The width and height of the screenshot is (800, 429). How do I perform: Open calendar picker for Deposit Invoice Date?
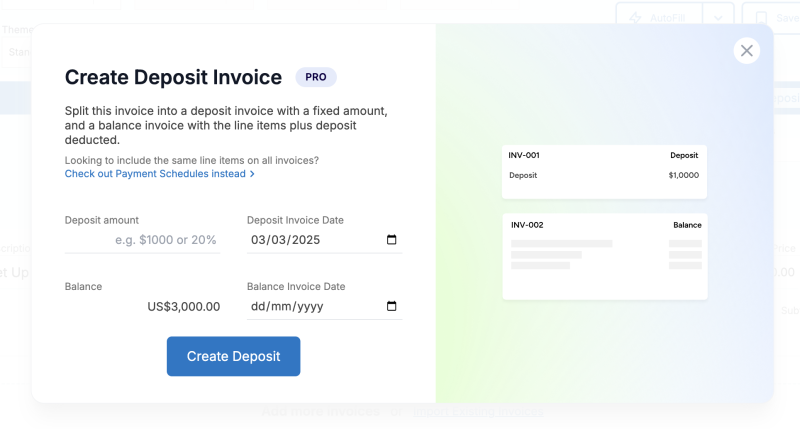[x=391, y=240]
